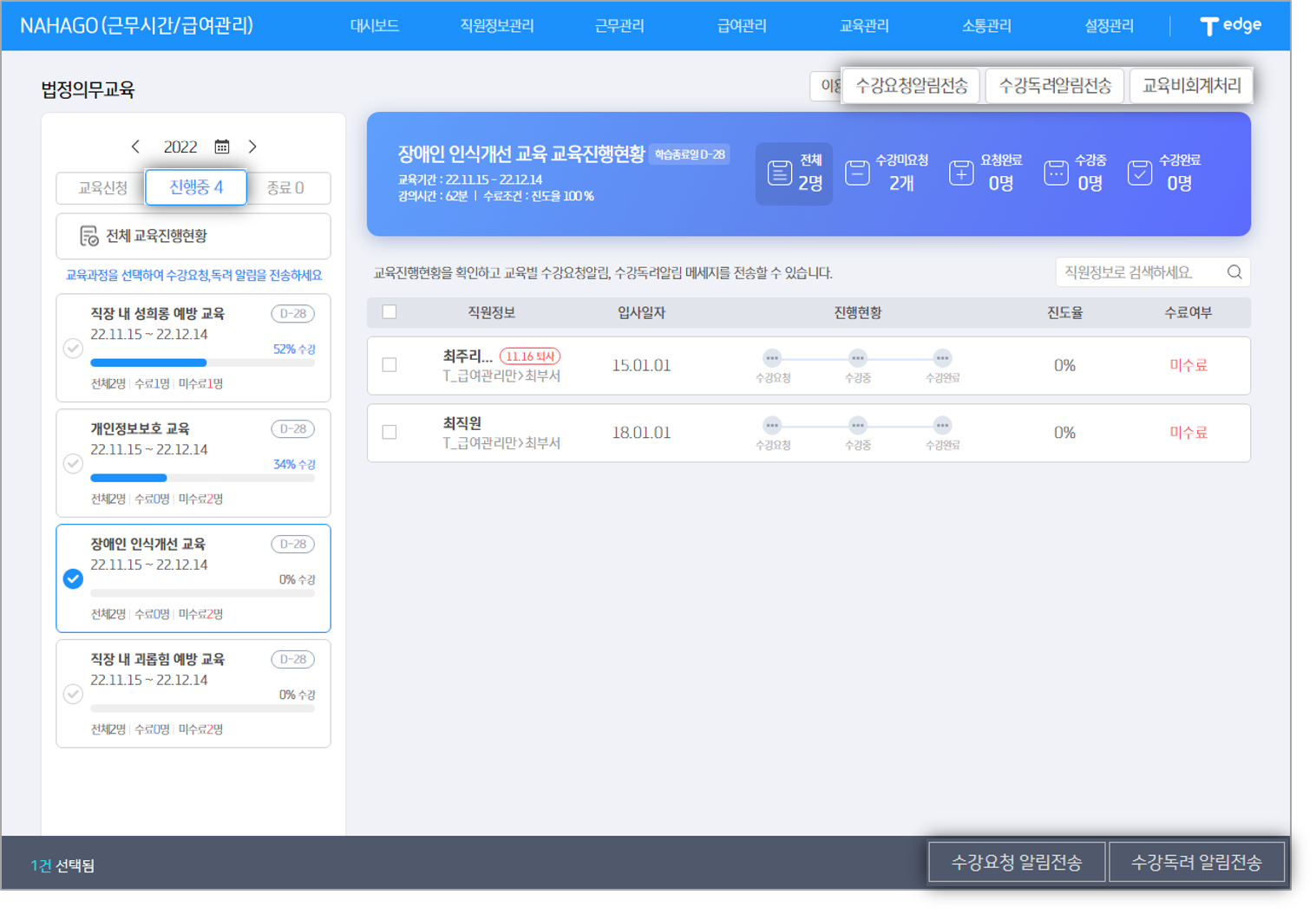The width and height of the screenshot is (1316, 914).
Task: Click 수강중 step dot for 최주리
Action: click(x=857, y=357)
